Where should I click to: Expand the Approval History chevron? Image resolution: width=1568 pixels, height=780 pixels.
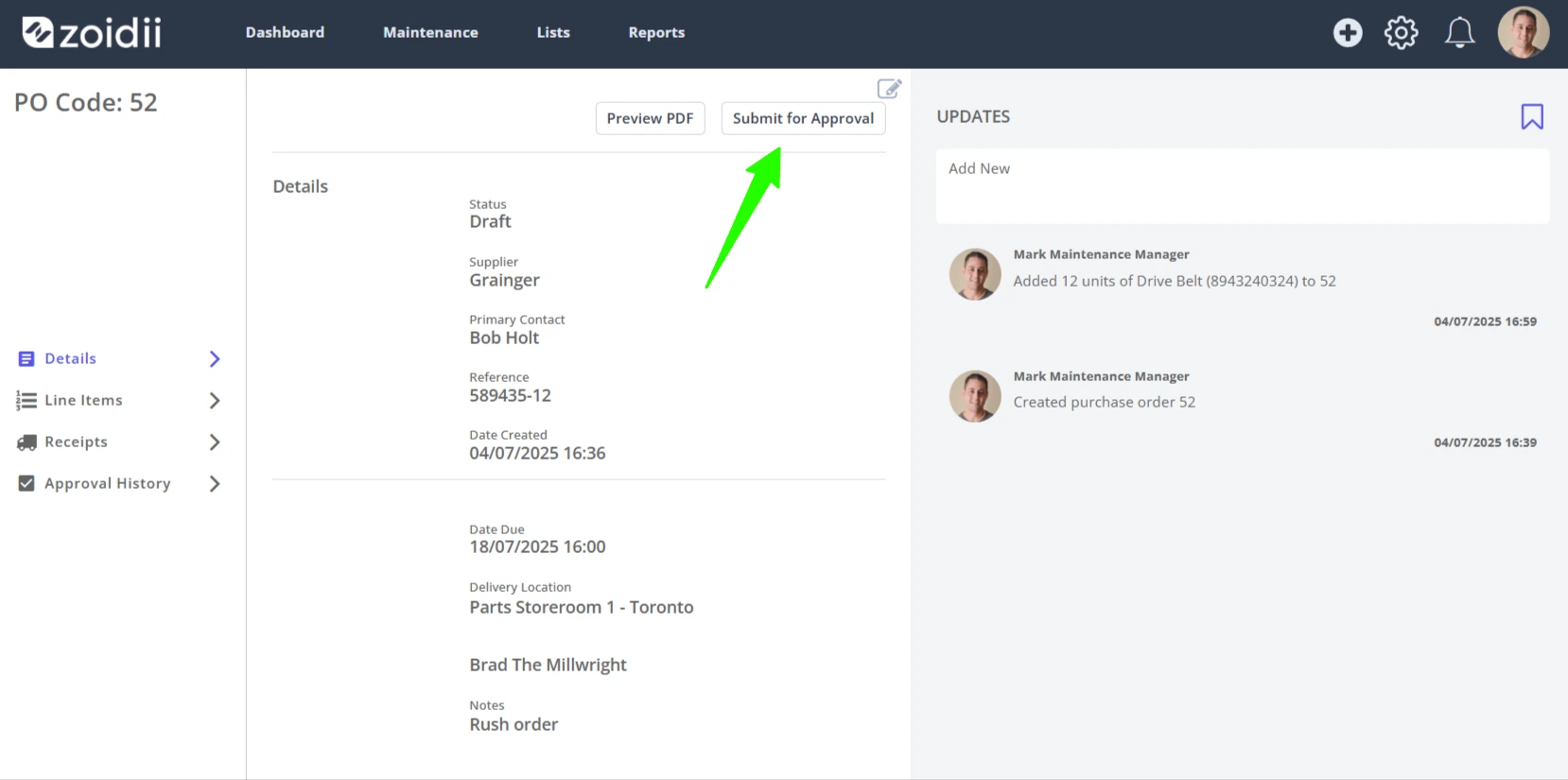pyautogui.click(x=215, y=484)
